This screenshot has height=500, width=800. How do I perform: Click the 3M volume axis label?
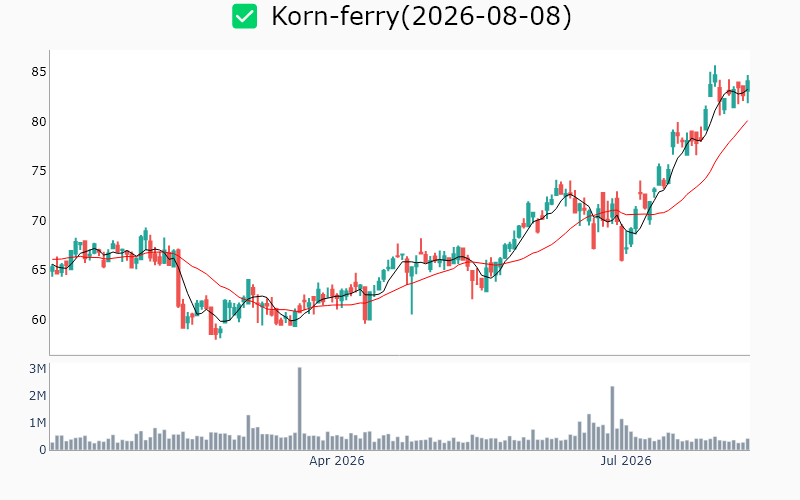tap(37, 368)
